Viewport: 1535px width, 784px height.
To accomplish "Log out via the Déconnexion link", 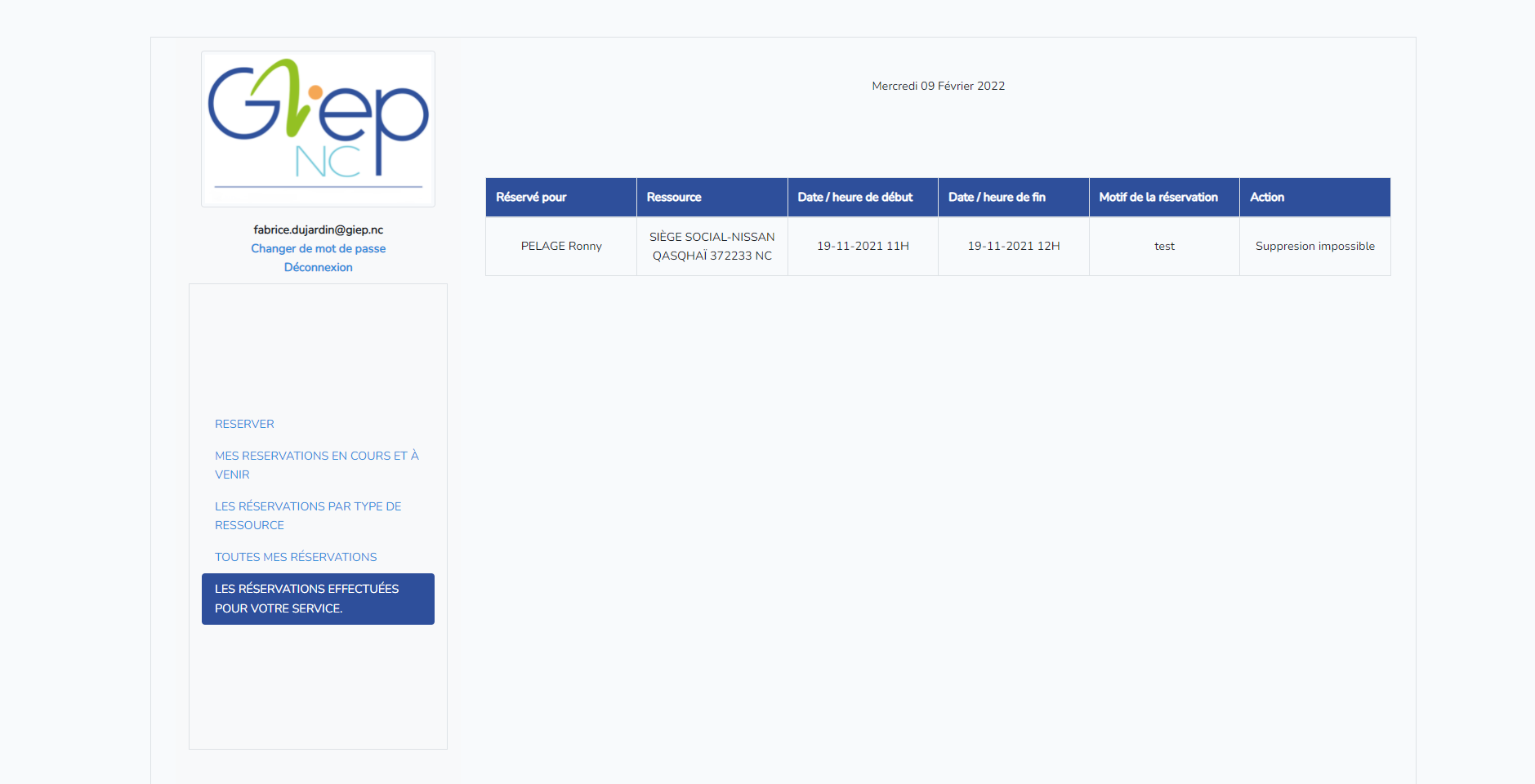I will click(318, 267).
